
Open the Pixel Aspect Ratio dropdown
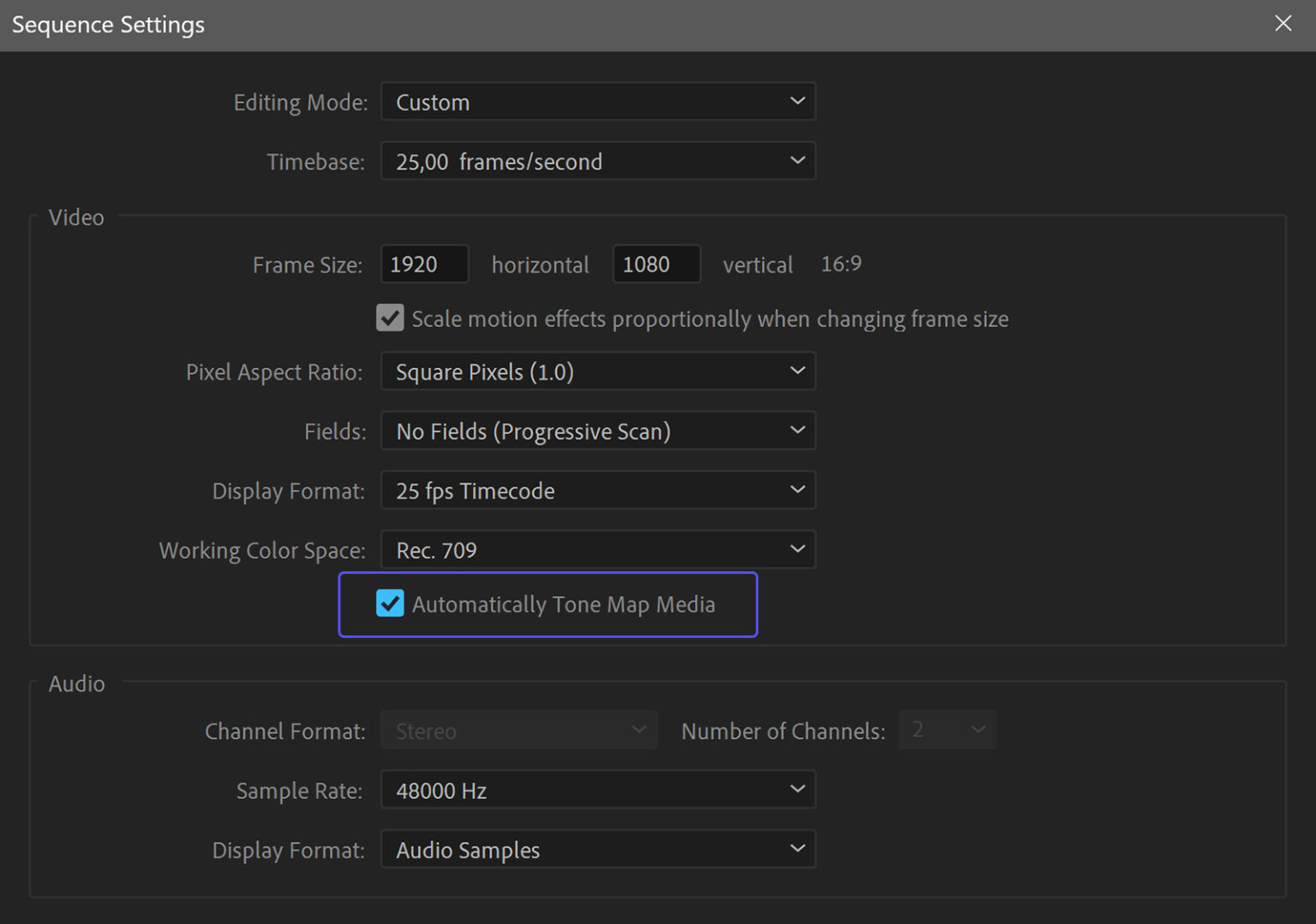(x=598, y=371)
